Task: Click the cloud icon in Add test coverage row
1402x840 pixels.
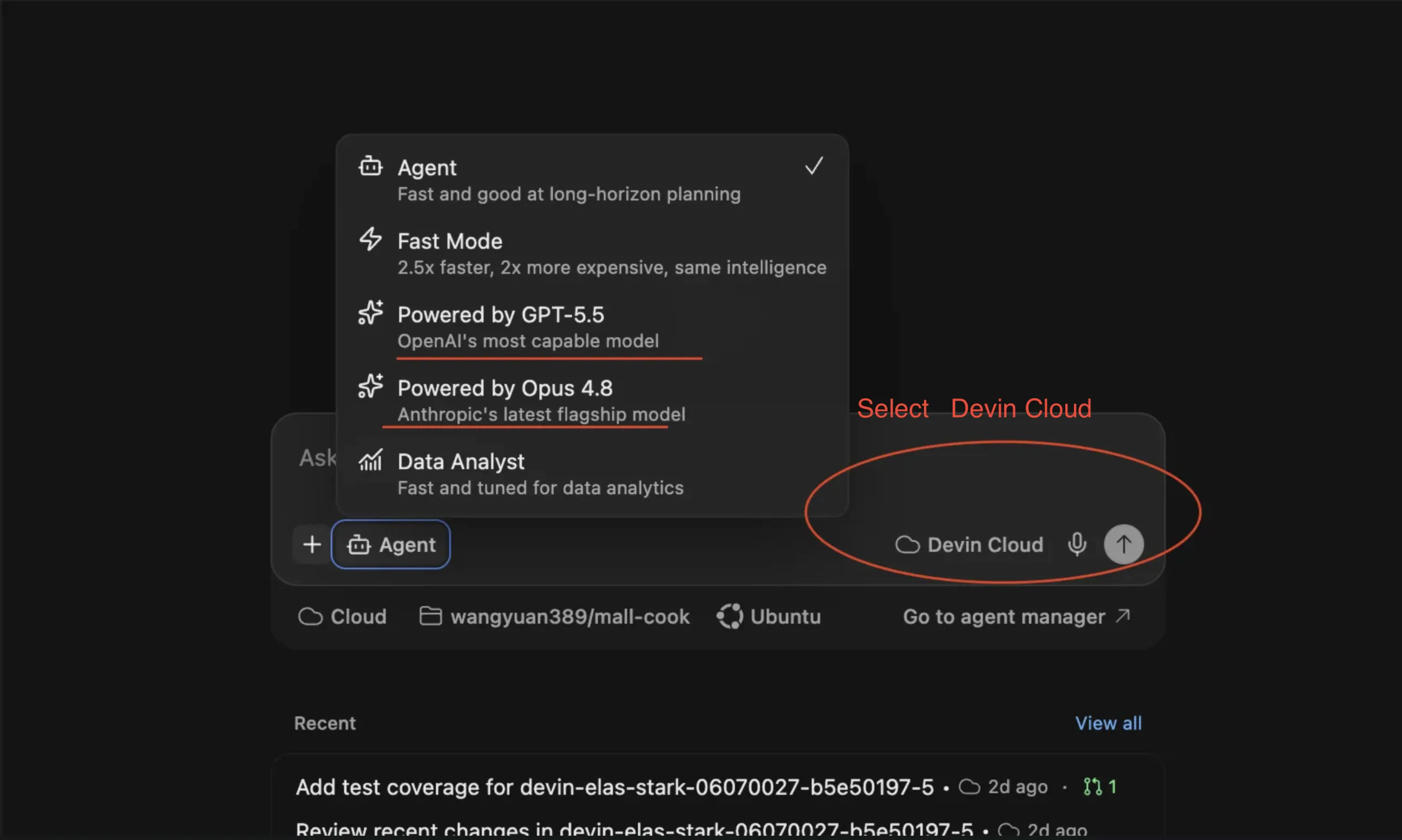Action: tap(969, 787)
